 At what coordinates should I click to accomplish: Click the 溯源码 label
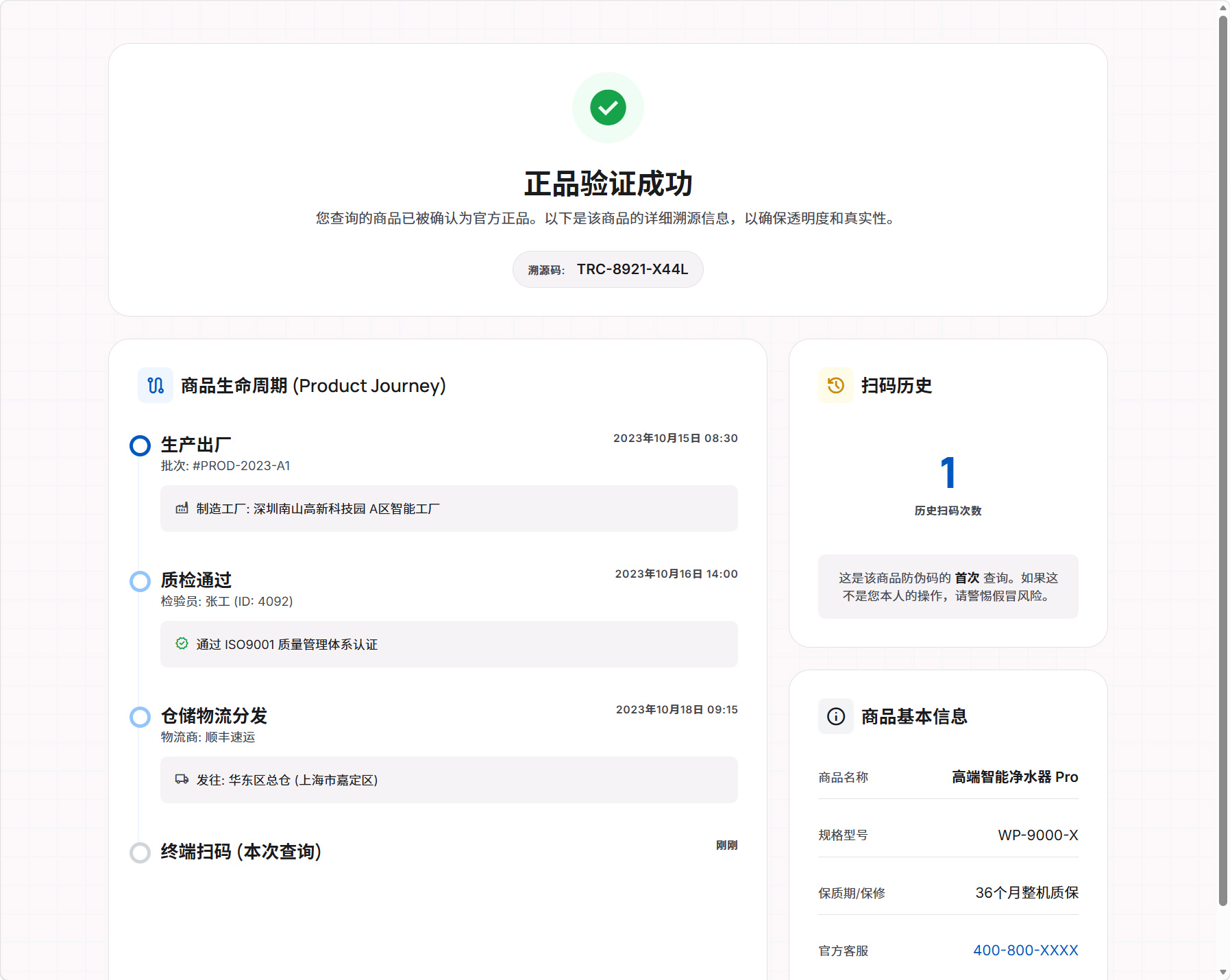(546, 271)
